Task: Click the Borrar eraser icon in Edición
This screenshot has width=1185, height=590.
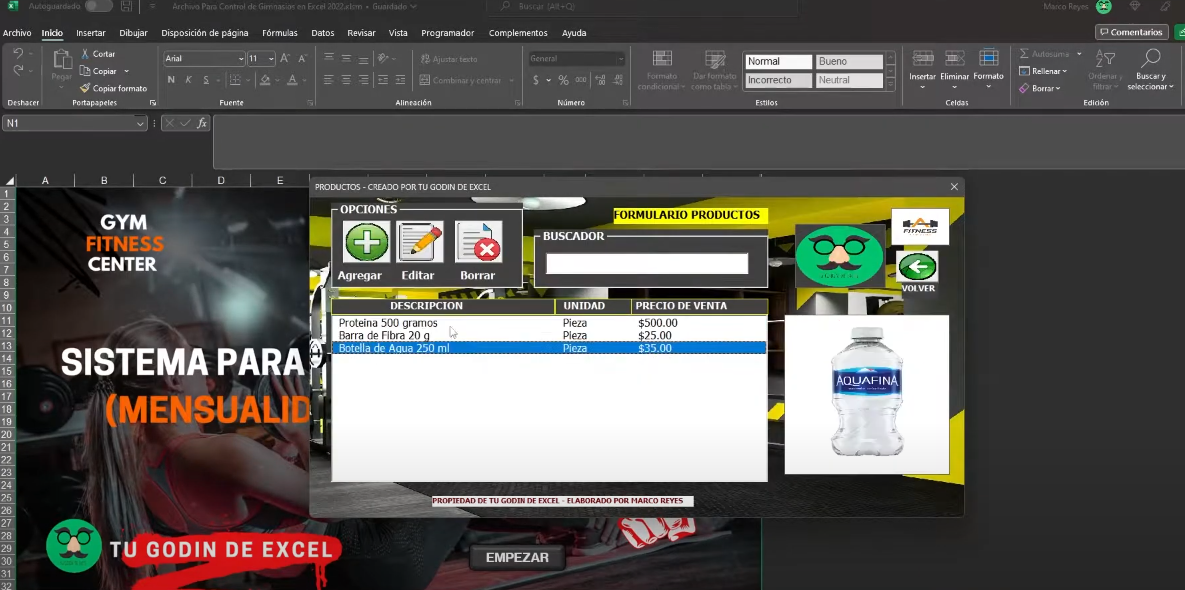Action: [x=1024, y=88]
